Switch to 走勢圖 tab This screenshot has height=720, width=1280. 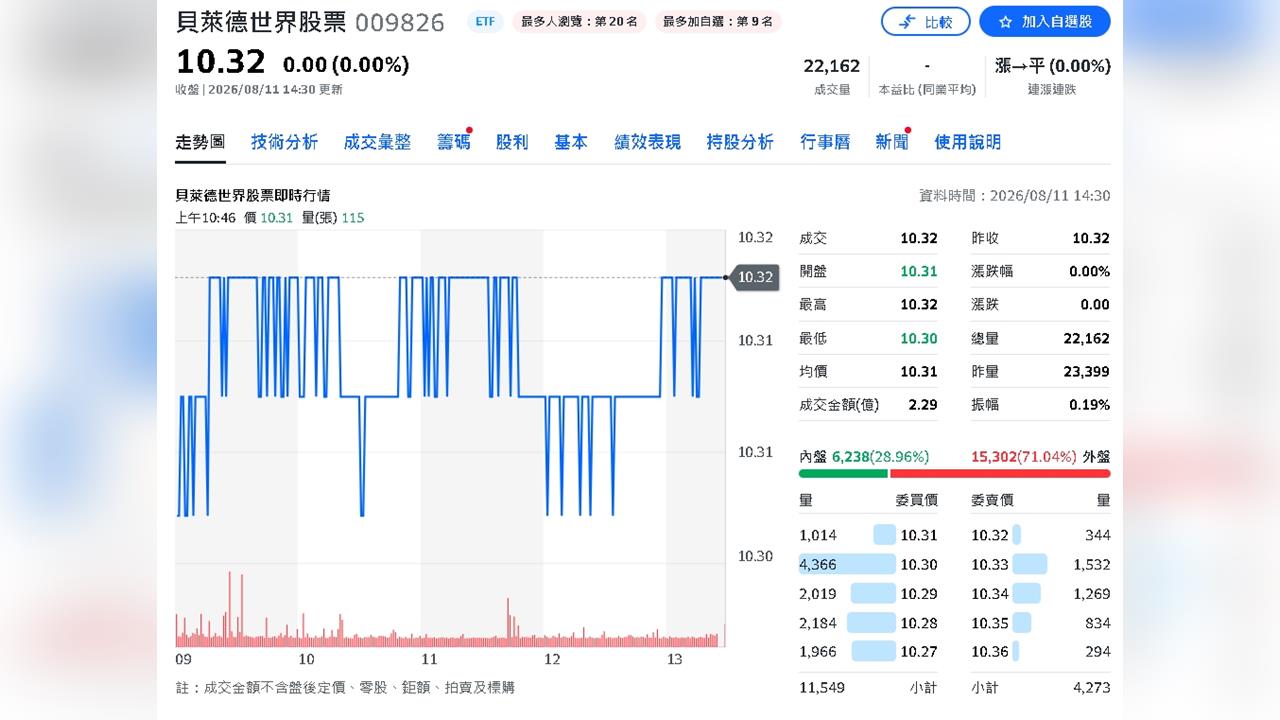tap(200, 142)
